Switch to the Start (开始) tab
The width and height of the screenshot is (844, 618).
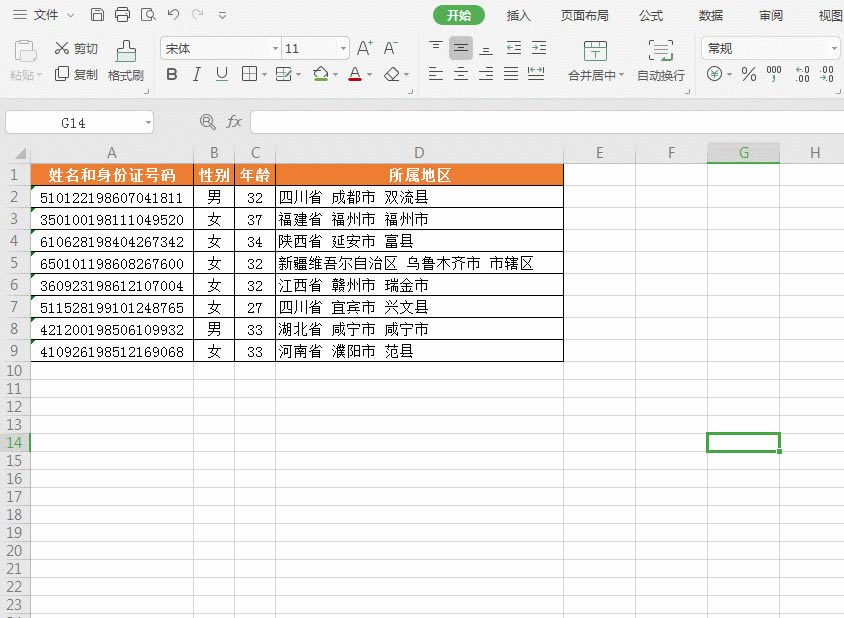pos(459,15)
